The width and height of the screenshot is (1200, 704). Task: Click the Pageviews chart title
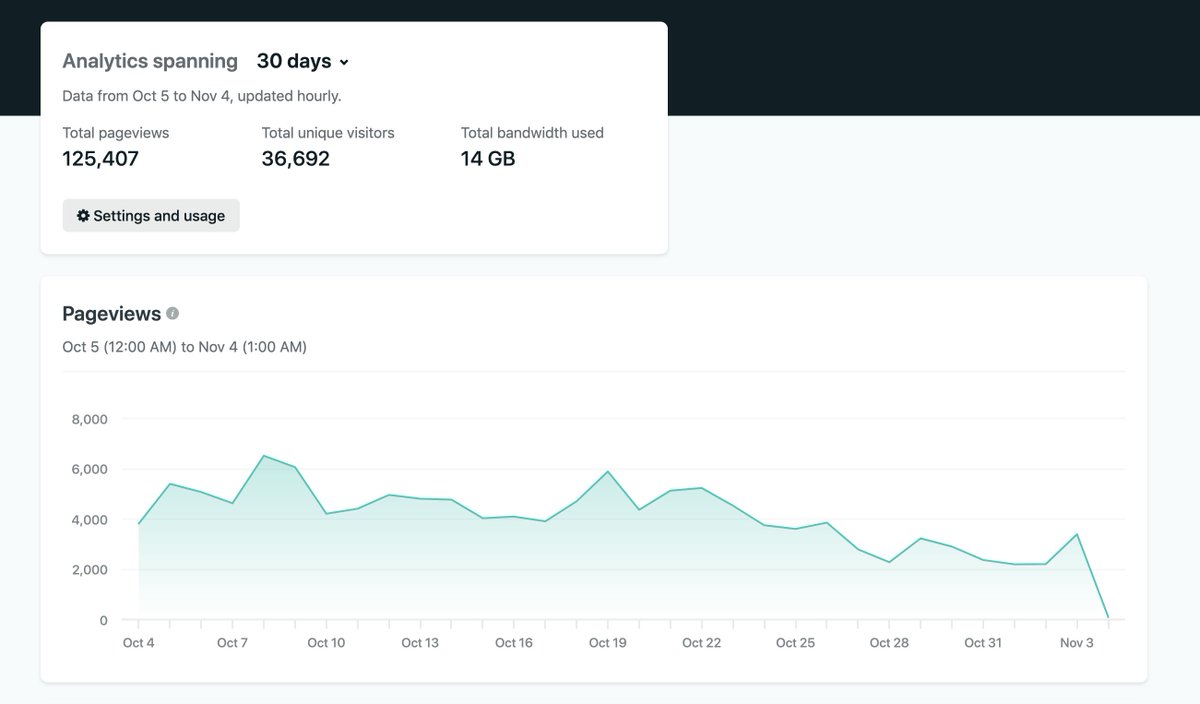(x=110, y=313)
